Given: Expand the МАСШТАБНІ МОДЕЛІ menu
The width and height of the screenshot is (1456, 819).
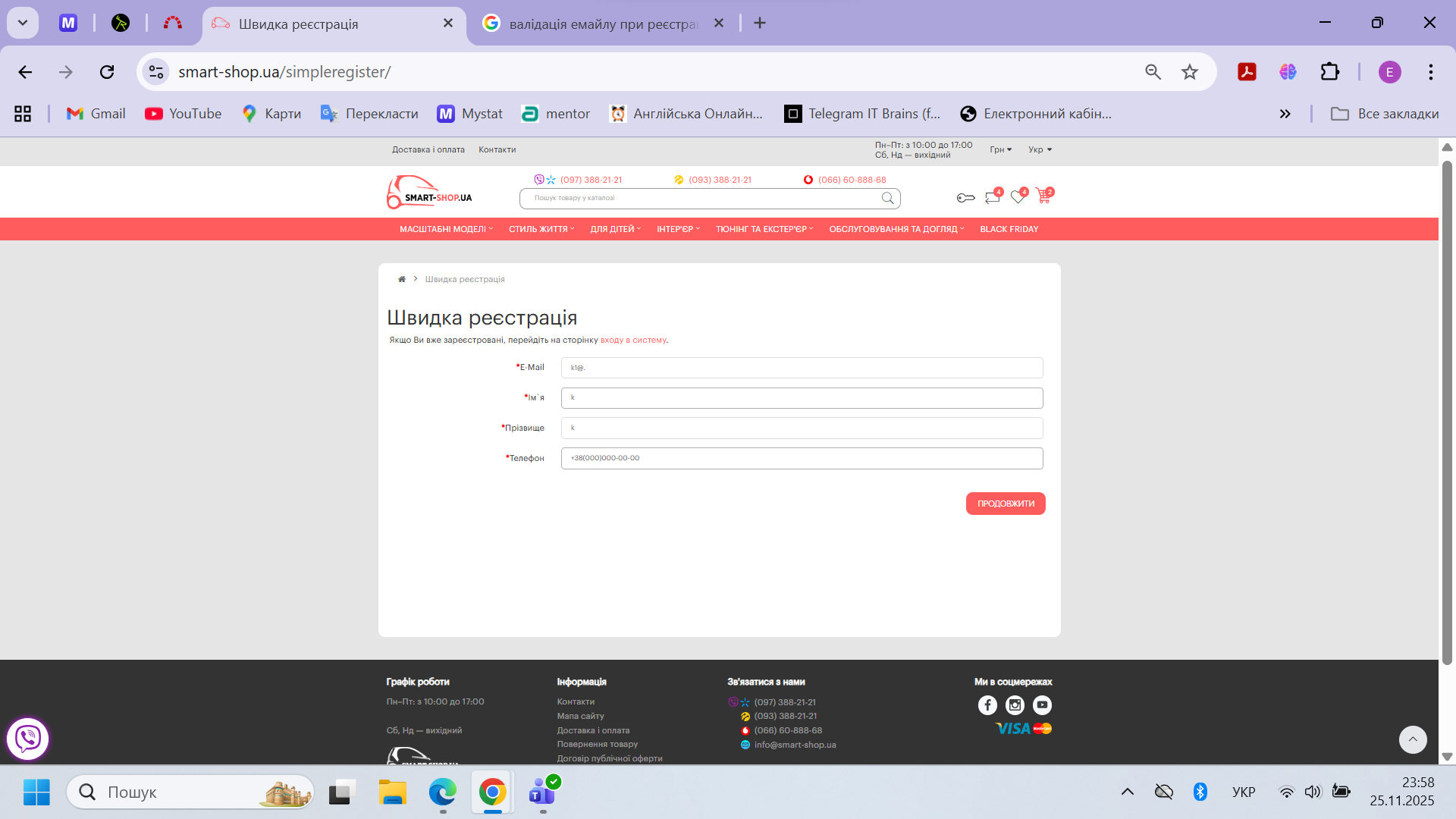Looking at the screenshot, I should click(446, 229).
